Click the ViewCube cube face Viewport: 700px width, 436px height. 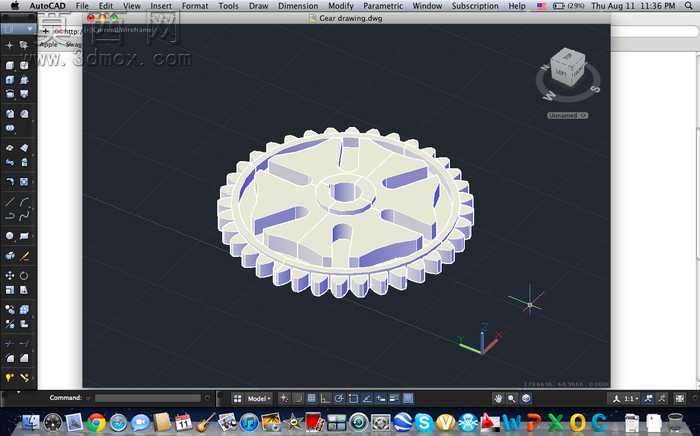567,67
